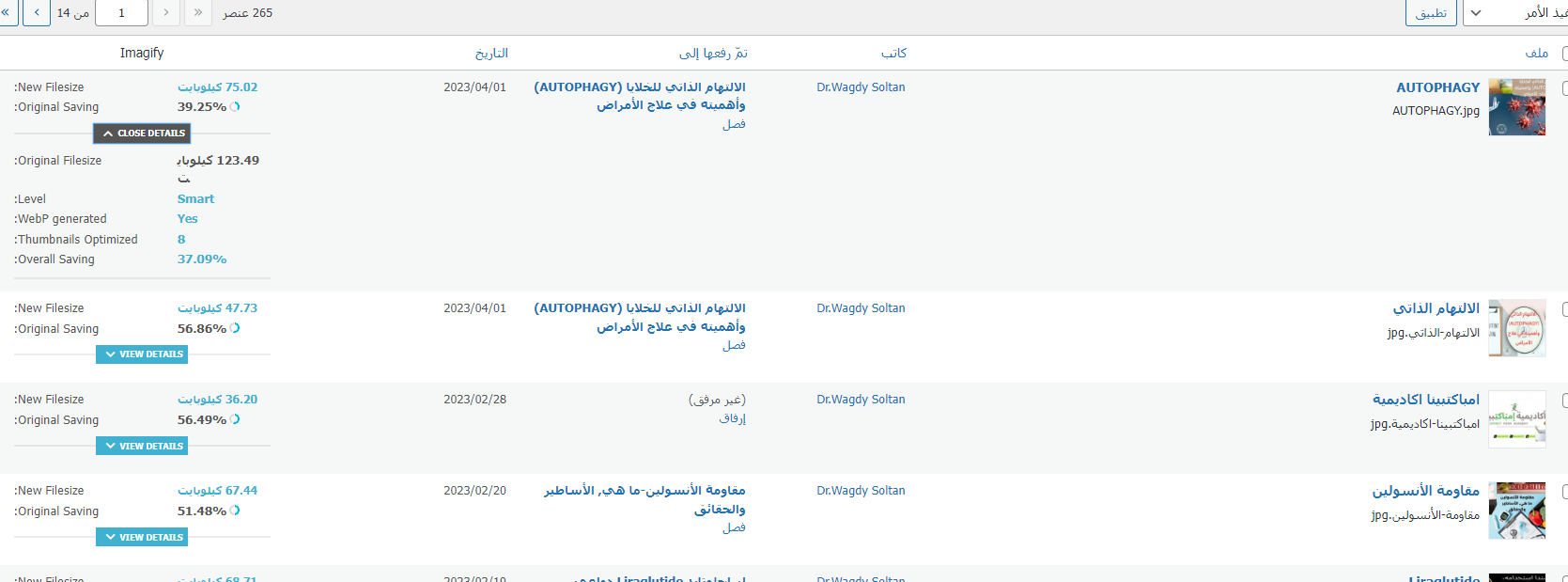Expand View Details for the 47.73 KB file

(142, 354)
